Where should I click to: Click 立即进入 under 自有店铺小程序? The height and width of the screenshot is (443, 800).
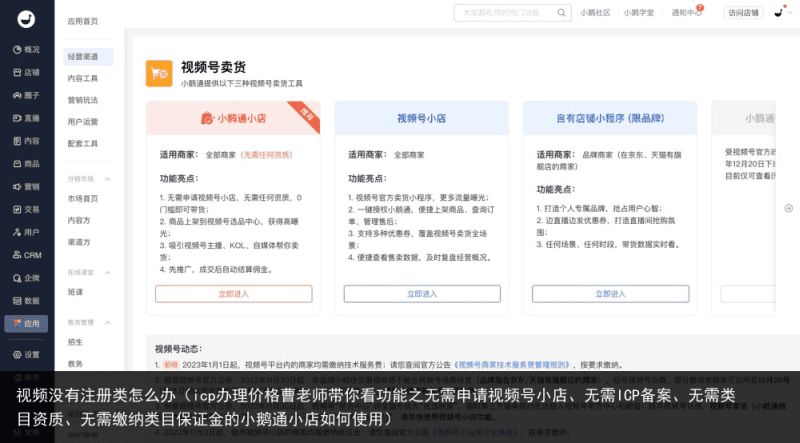(611, 294)
